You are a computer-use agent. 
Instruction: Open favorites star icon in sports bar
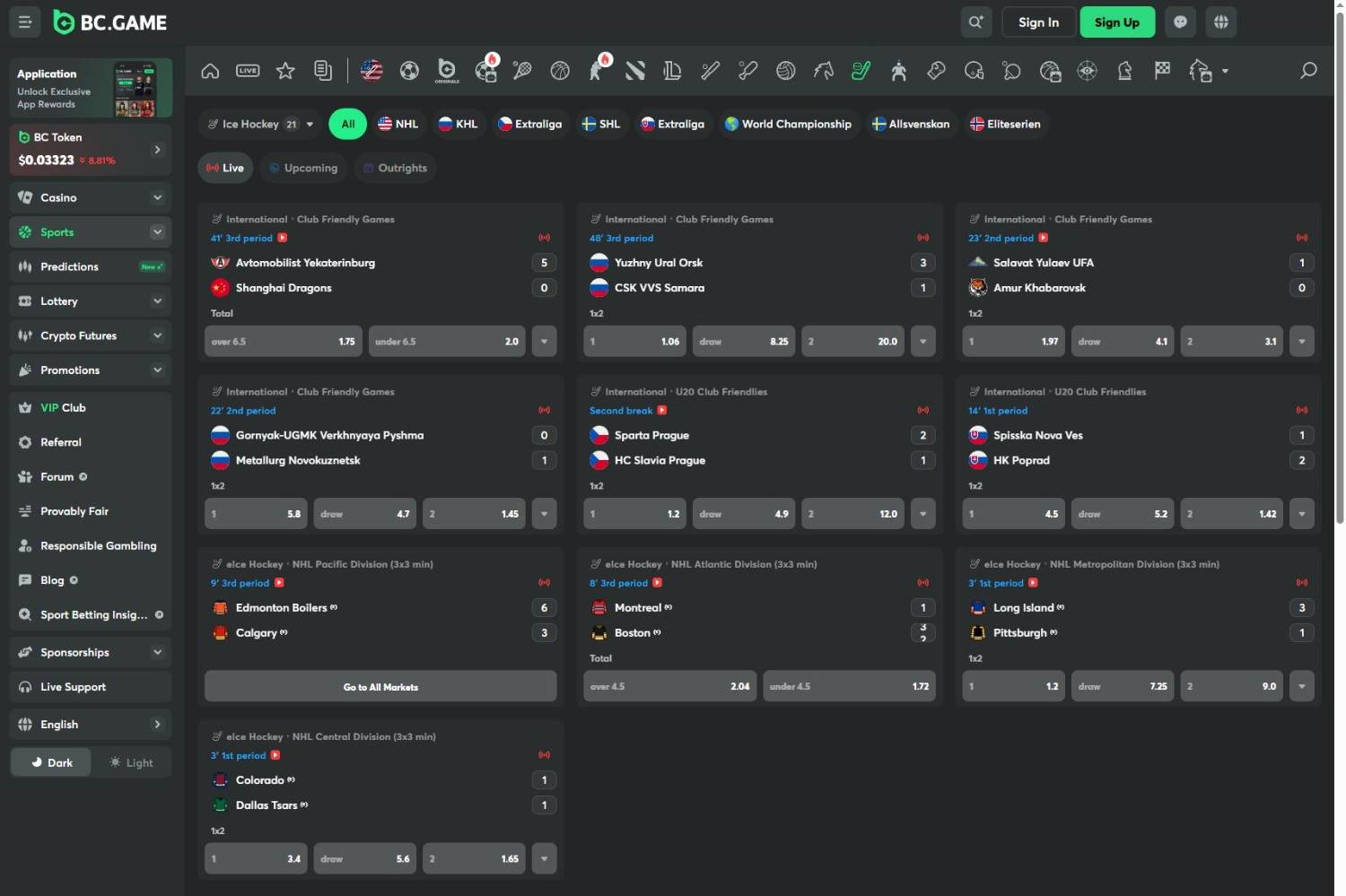pos(285,71)
